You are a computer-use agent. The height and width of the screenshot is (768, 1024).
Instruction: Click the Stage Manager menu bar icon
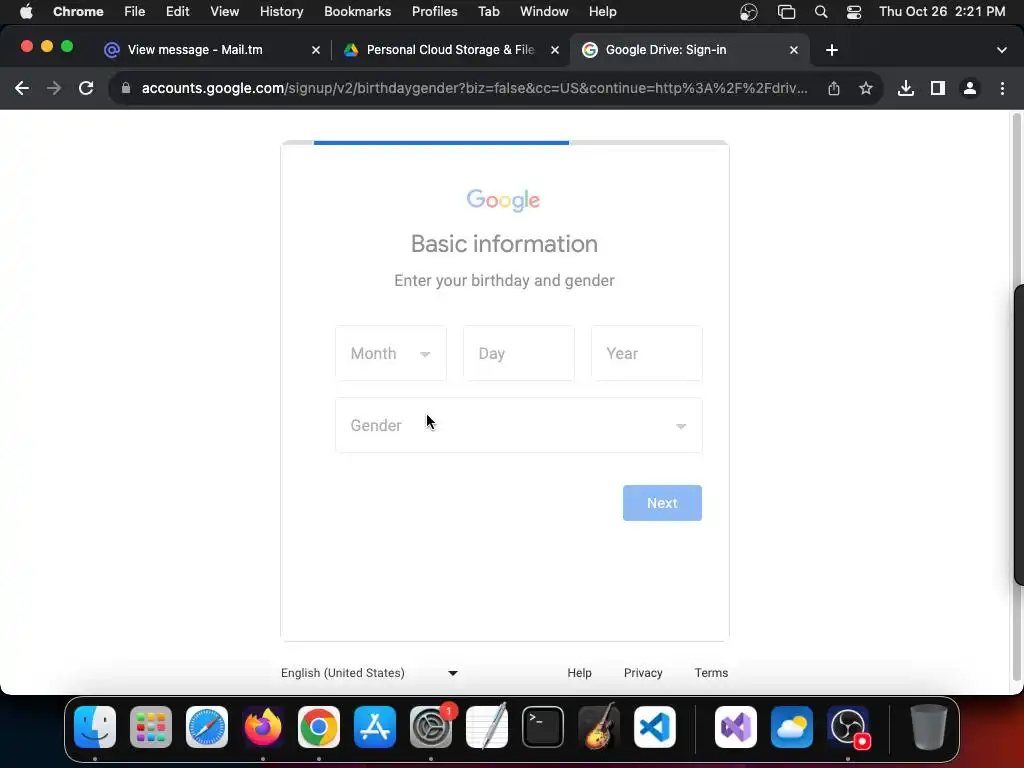[x=786, y=12]
